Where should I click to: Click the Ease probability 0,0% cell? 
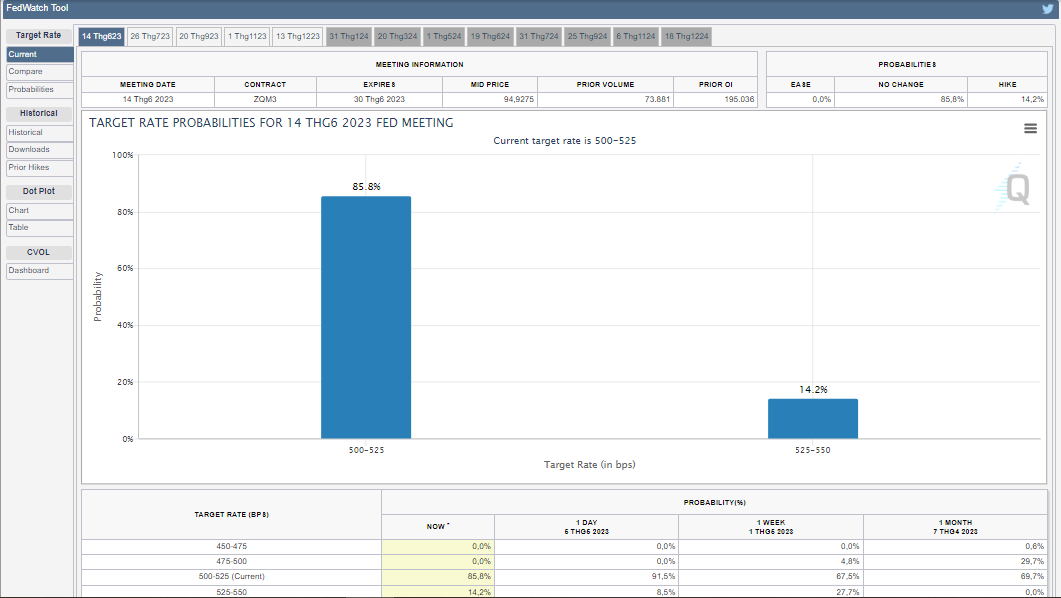click(800, 99)
